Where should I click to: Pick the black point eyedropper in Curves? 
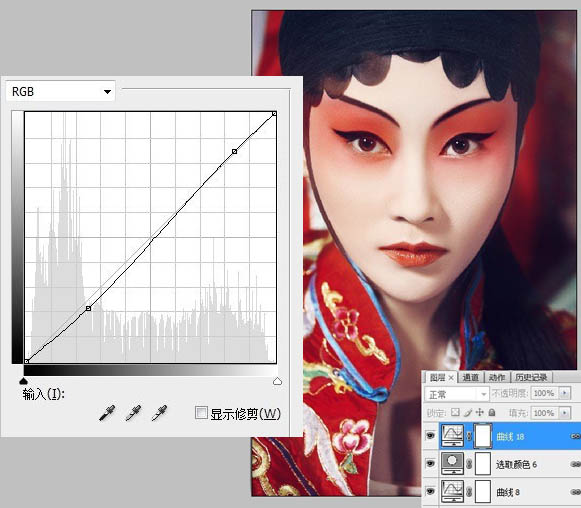(x=107, y=413)
